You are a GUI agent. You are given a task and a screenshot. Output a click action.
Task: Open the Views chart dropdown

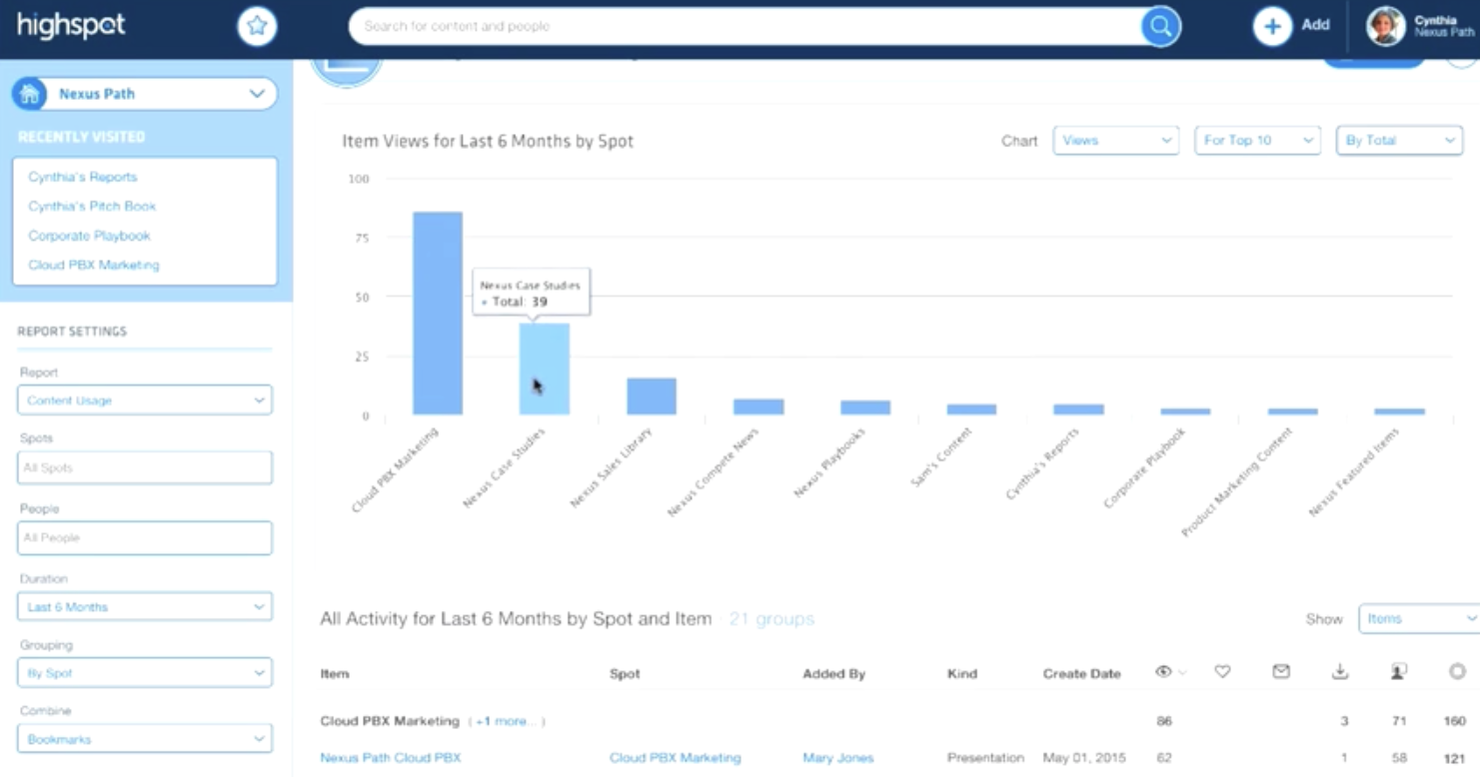pos(1117,140)
